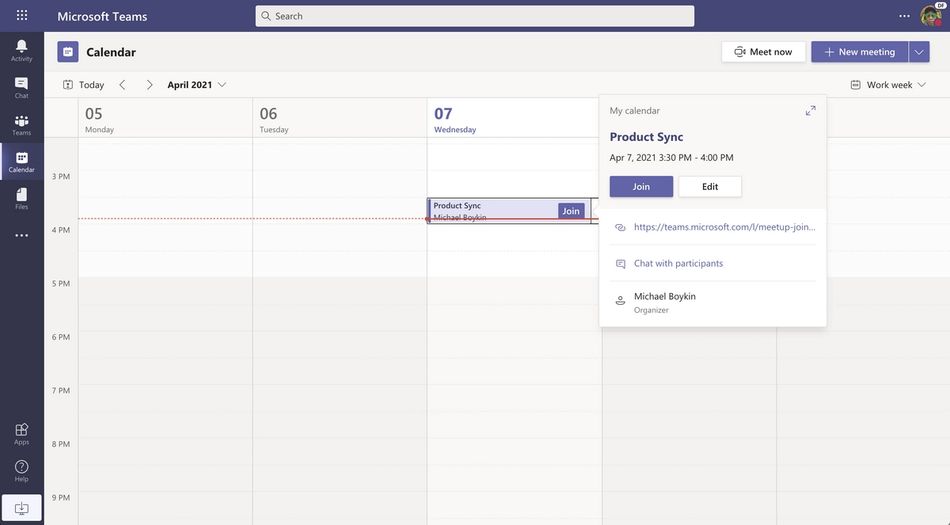Select the 06 Tuesday column header
The width and height of the screenshot is (950, 525).
coord(339,119)
